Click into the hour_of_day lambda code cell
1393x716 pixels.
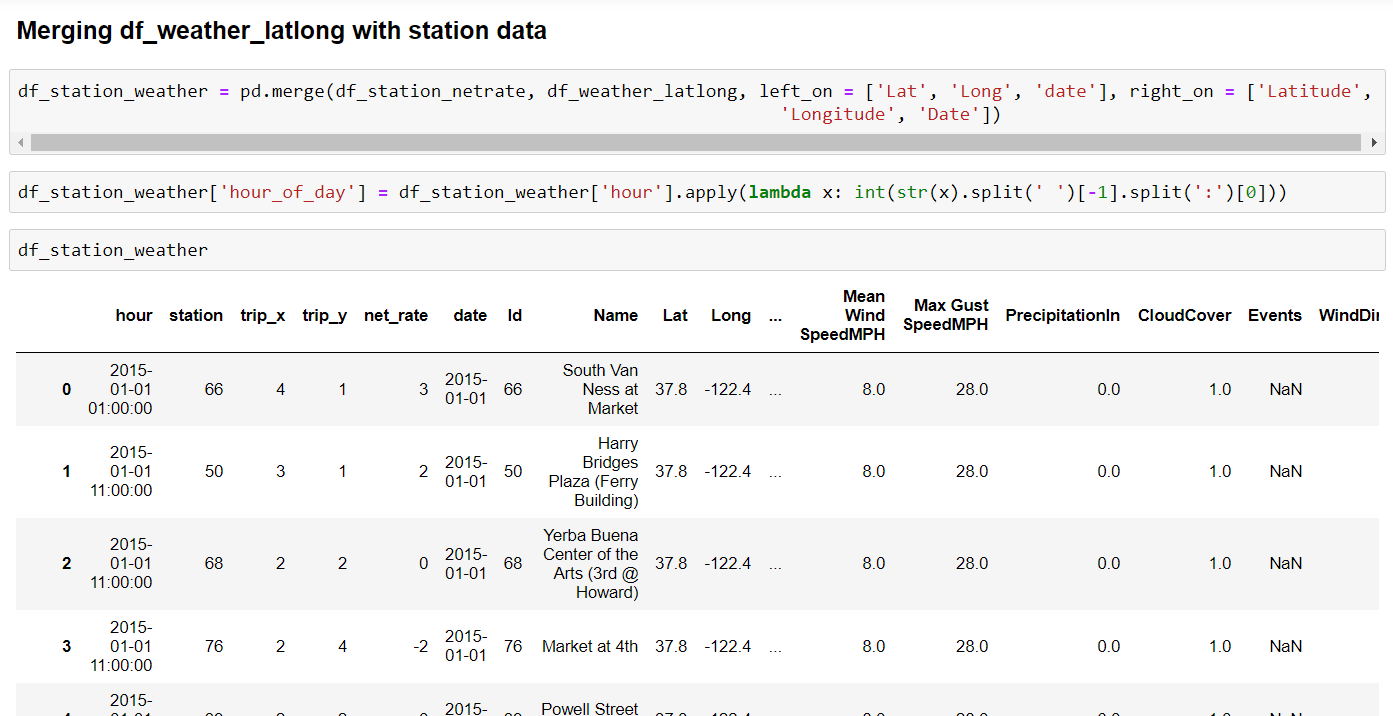[697, 192]
